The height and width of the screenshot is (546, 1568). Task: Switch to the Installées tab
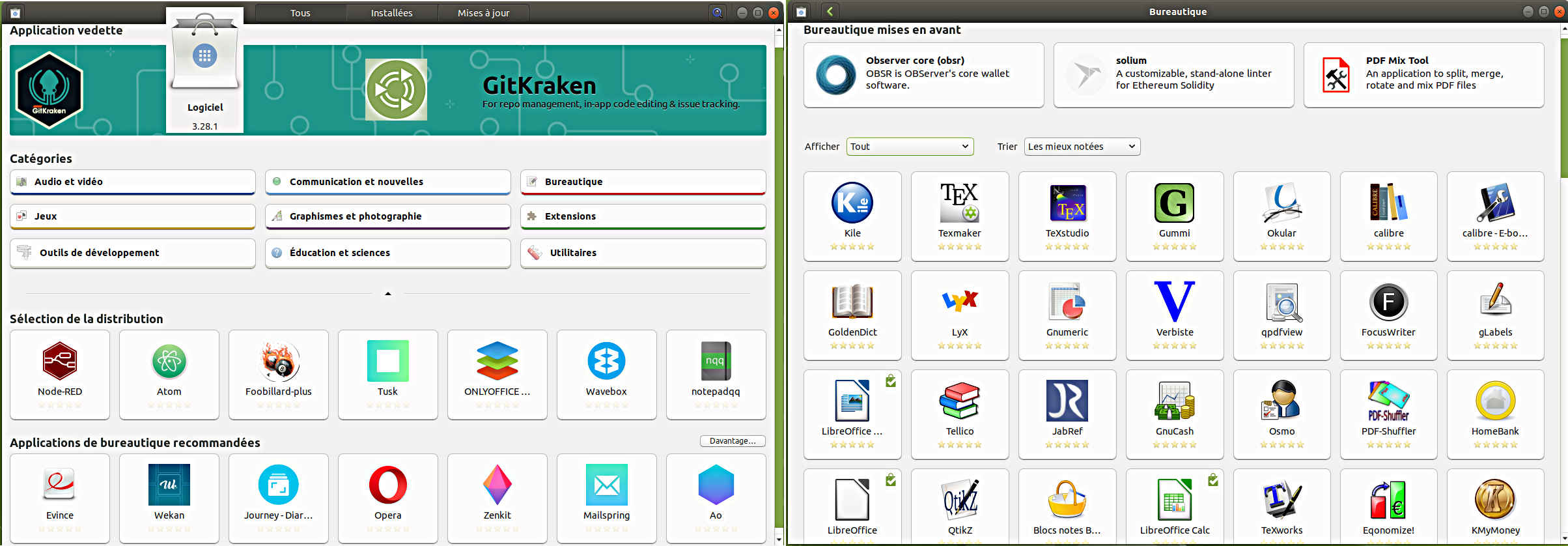tap(391, 13)
